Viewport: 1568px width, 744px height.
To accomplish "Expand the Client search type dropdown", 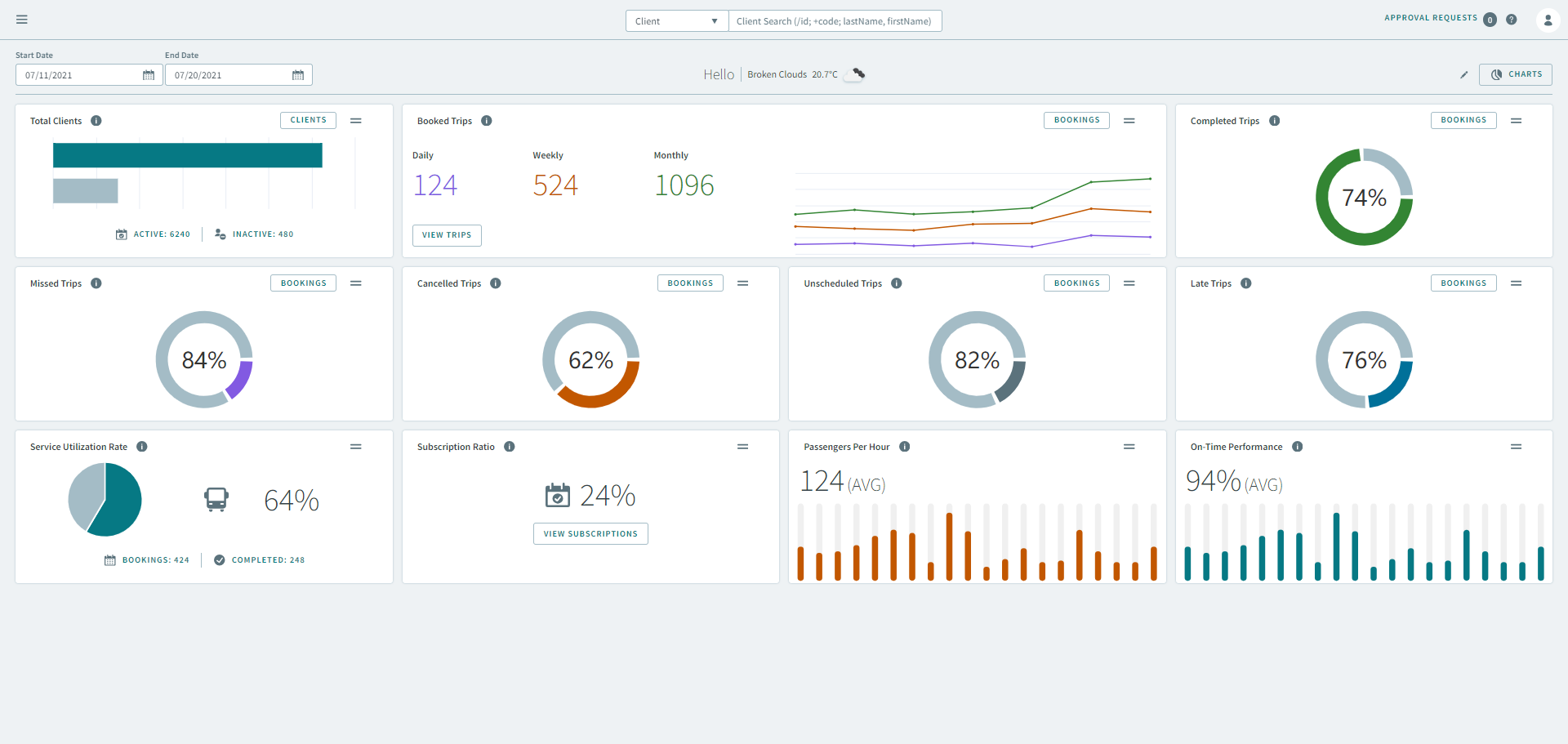I will click(x=676, y=21).
